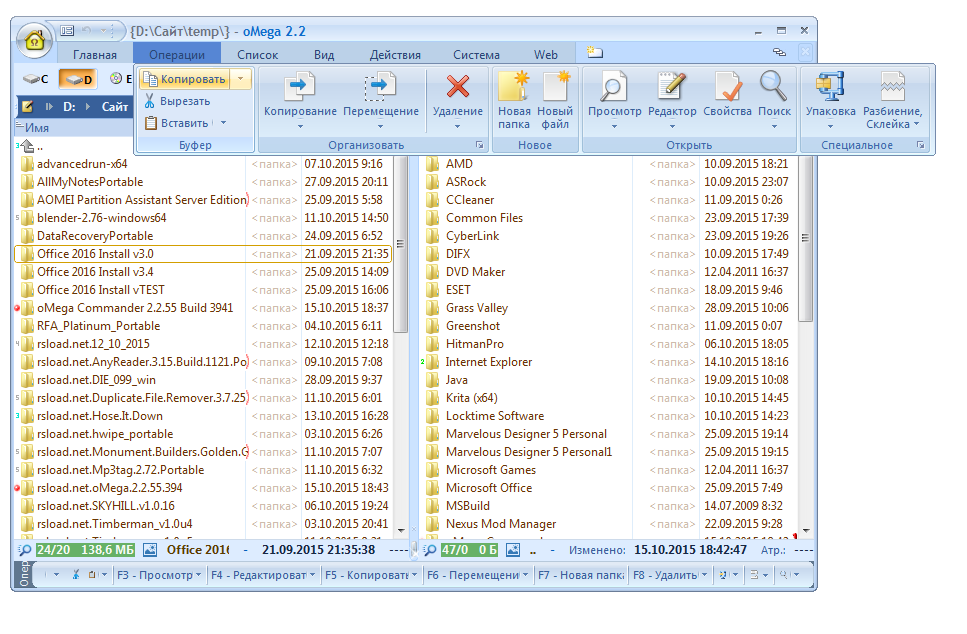Click quick access layout icon in title bar

pyautogui.click(x=67, y=30)
